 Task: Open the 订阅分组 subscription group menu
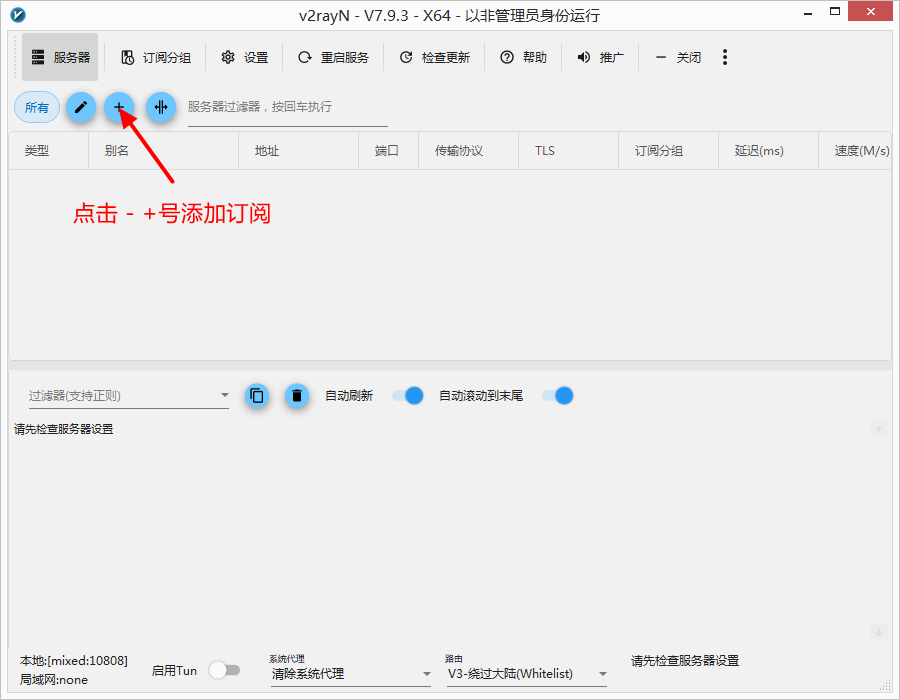[x=156, y=57]
